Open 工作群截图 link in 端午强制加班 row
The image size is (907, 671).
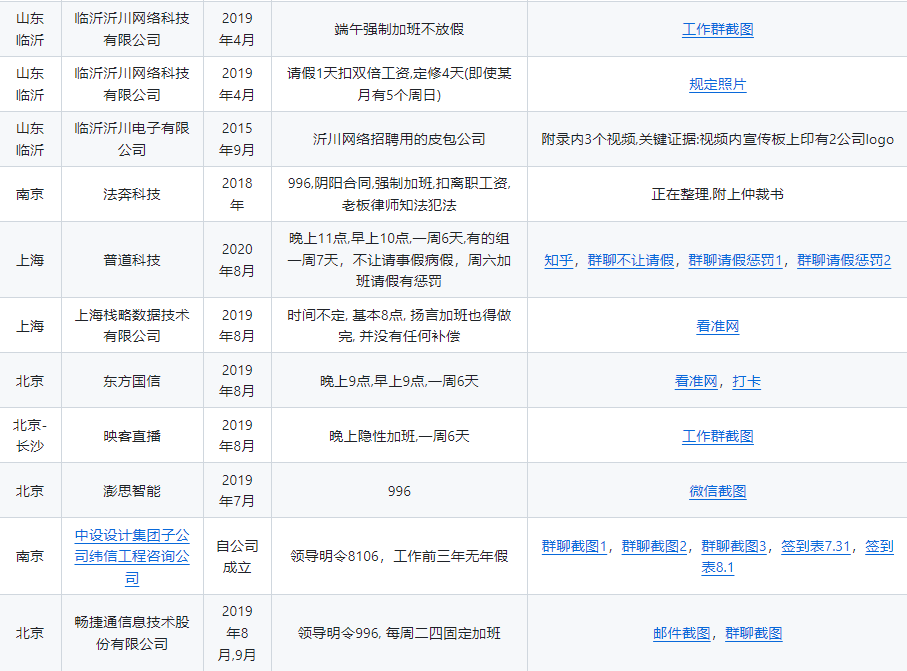tap(717, 29)
